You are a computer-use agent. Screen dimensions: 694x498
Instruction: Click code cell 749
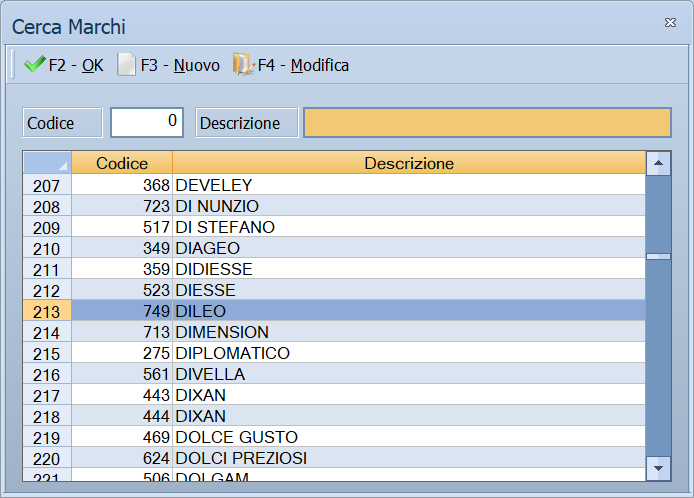122,311
